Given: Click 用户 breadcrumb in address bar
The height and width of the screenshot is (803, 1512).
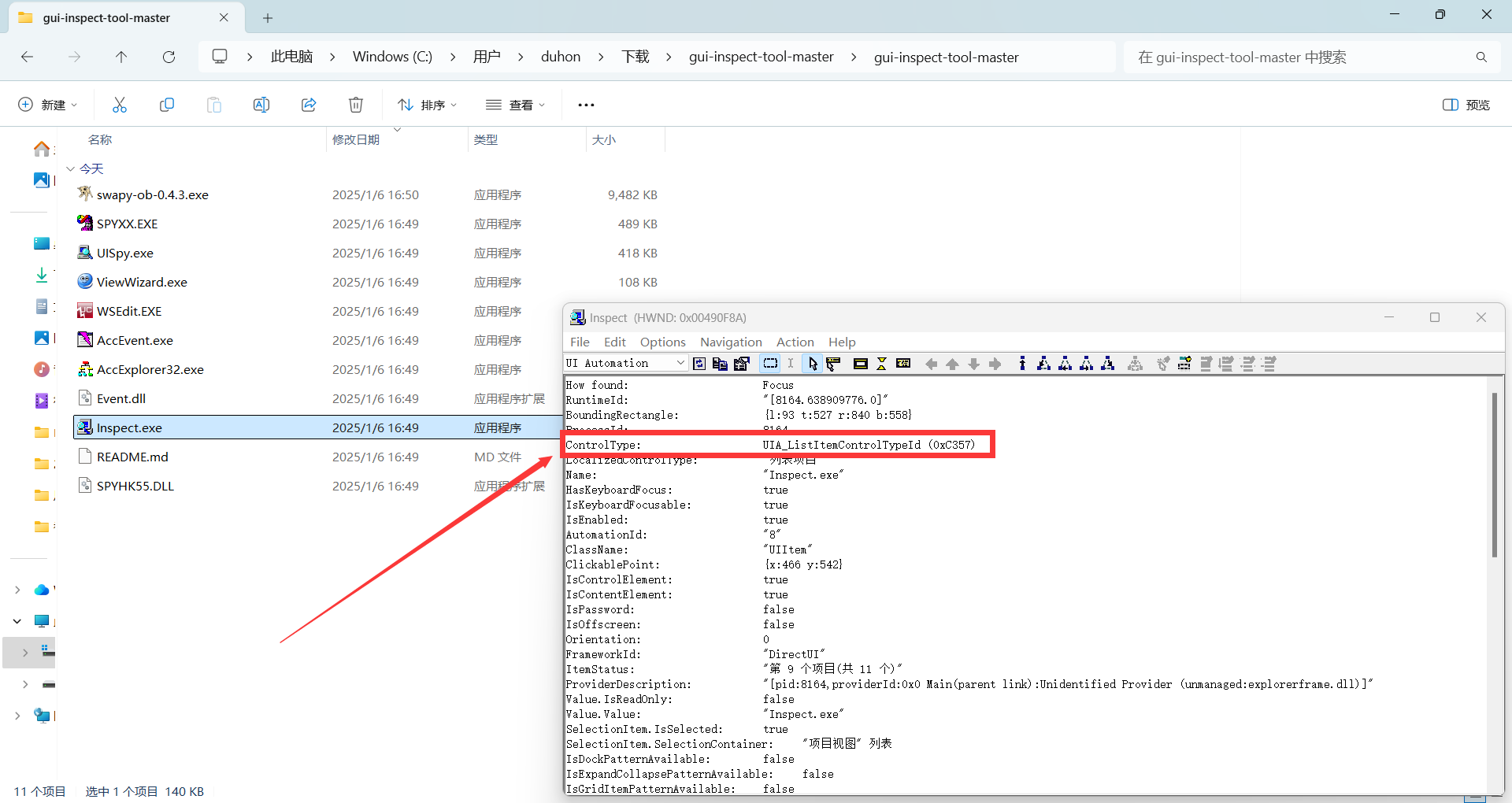Looking at the screenshot, I should pyautogui.click(x=487, y=57).
